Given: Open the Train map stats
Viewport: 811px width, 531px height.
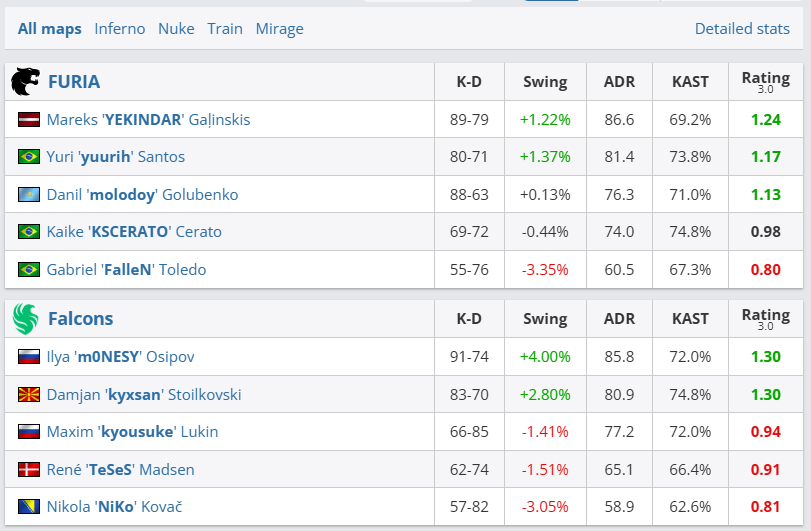Looking at the screenshot, I should [x=225, y=29].
